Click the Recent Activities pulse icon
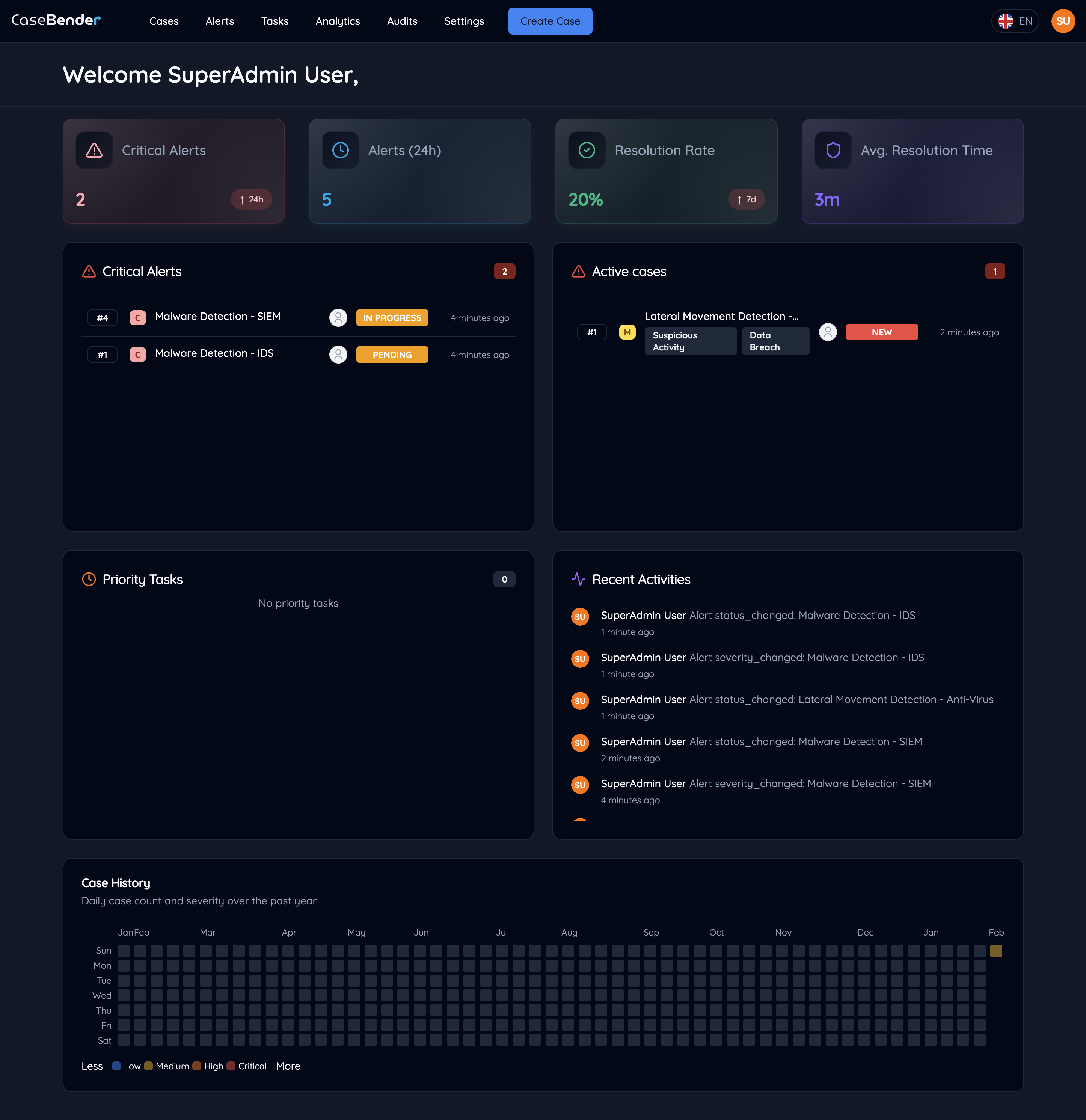The width and height of the screenshot is (1086, 1120). [x=578, y=580]
